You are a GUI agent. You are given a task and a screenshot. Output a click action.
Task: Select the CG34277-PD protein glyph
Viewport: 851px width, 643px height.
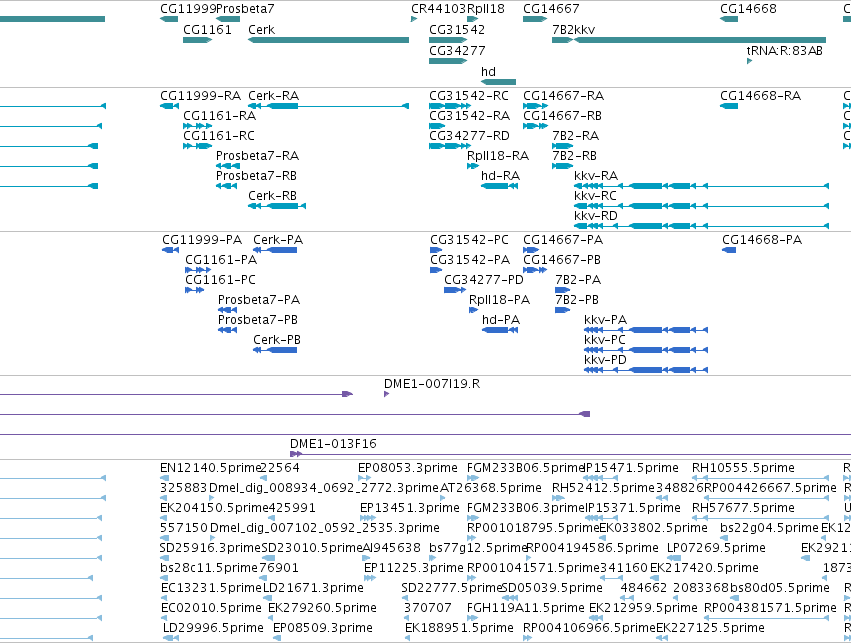coord(455,290)
